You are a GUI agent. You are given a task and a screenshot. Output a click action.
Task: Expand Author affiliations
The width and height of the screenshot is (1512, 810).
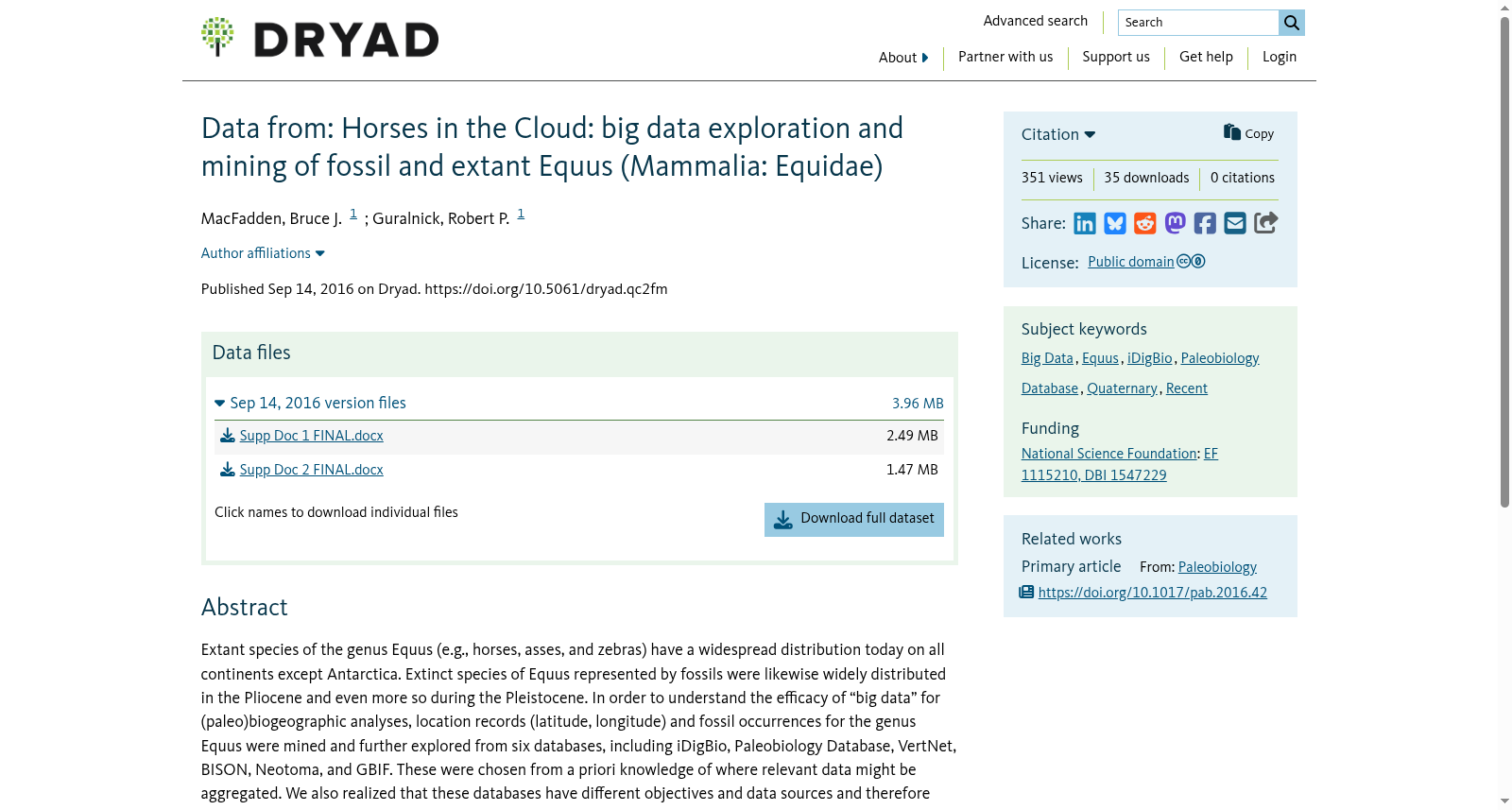[x=263, y=253]
